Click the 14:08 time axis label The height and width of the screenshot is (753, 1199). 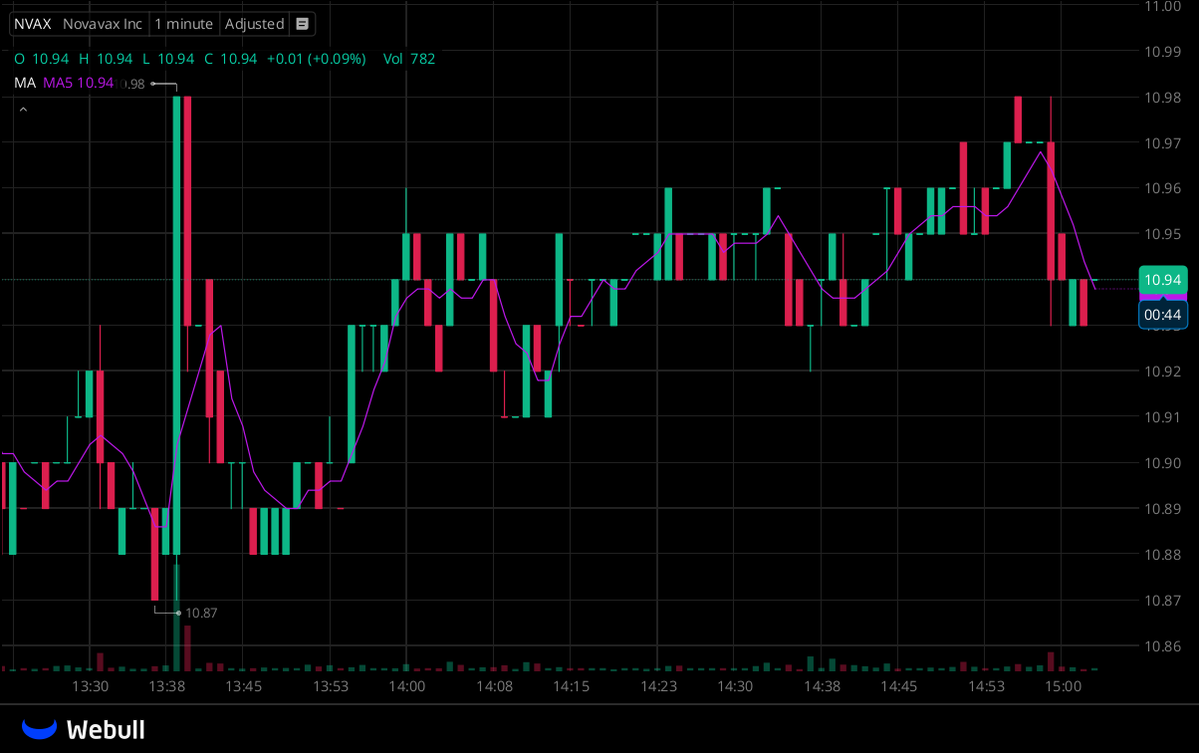tap(495, 686)
